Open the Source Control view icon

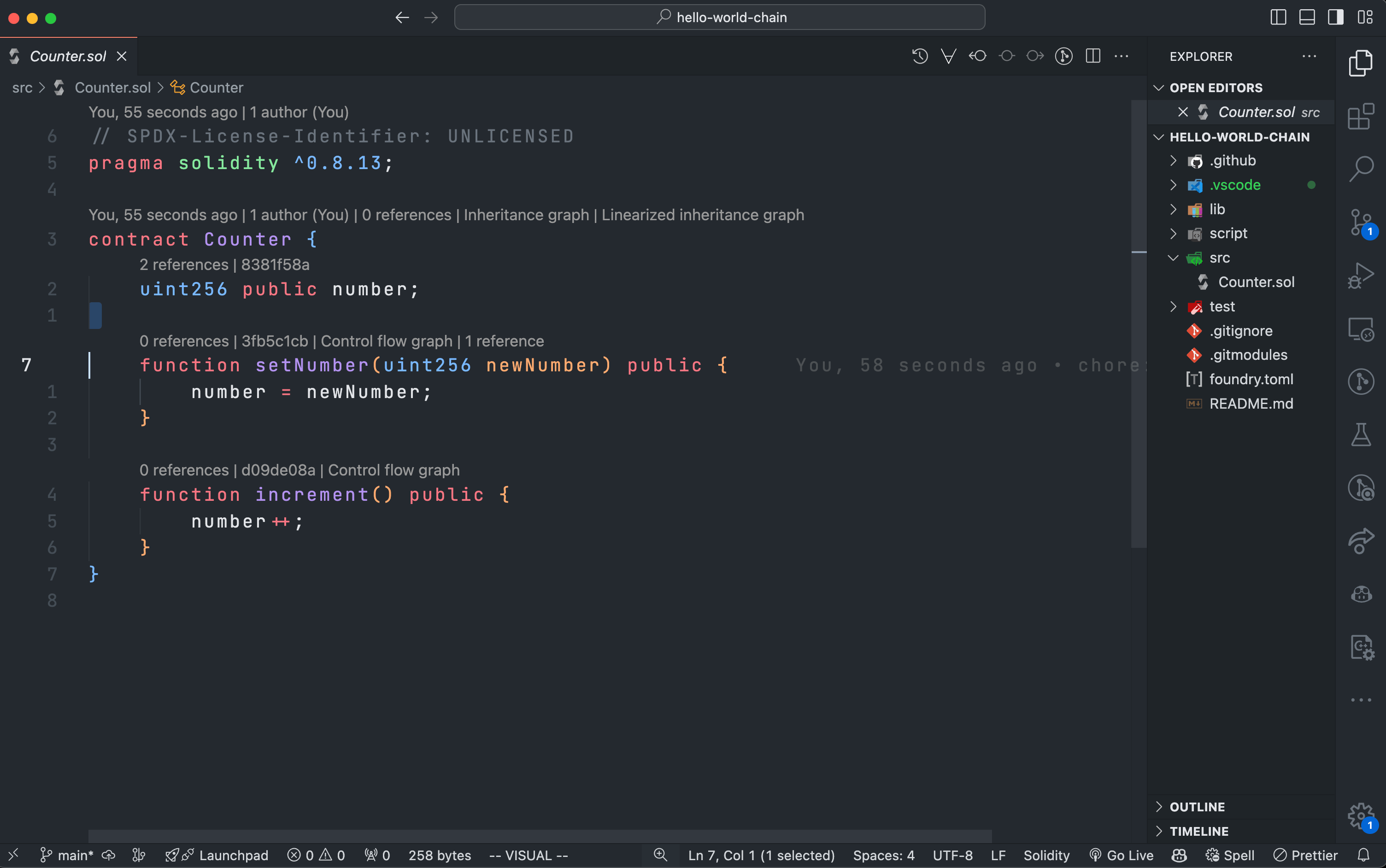coord(1361,222)
